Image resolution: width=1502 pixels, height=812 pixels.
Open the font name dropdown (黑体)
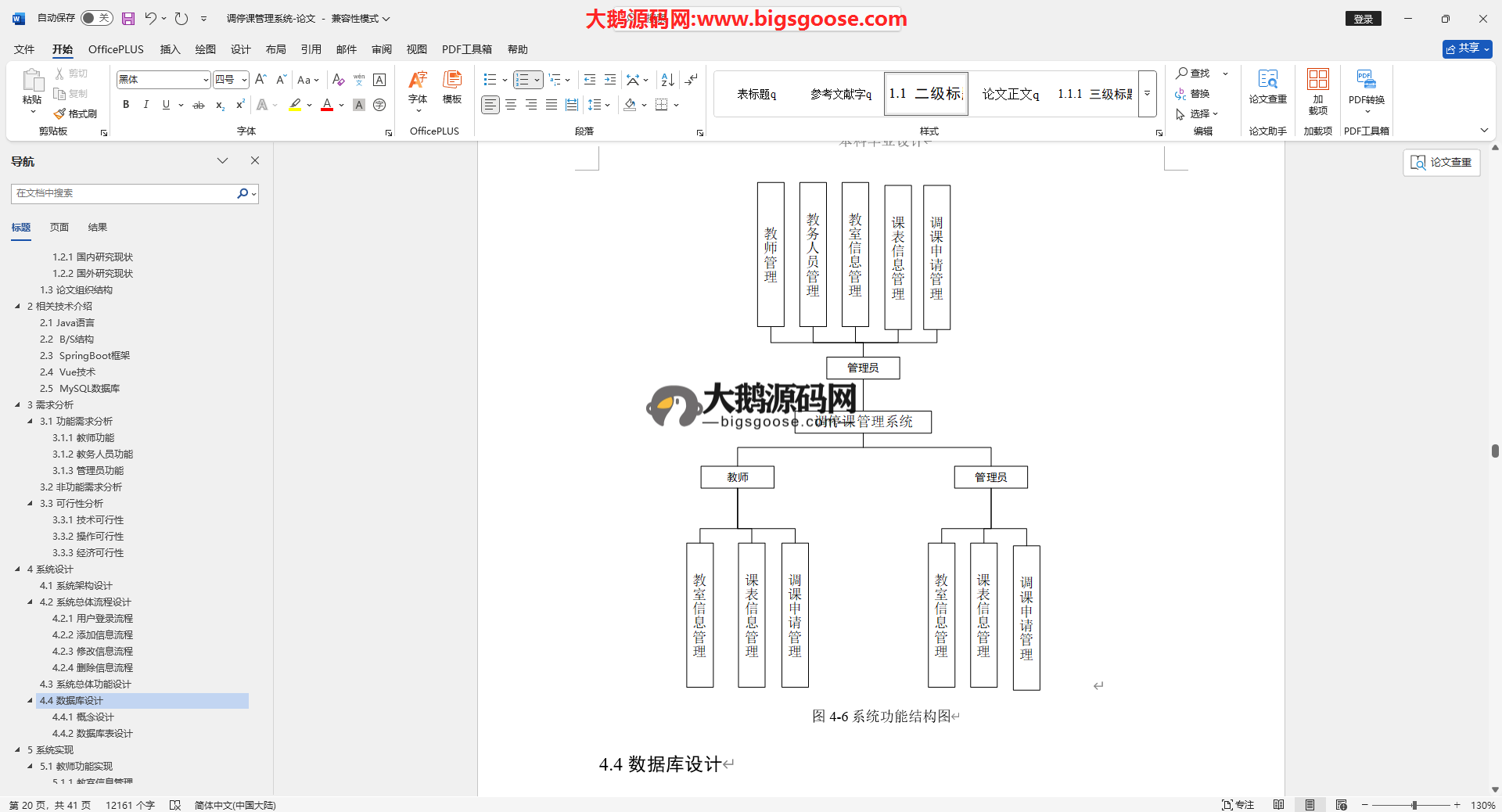[x=206, y=80]
